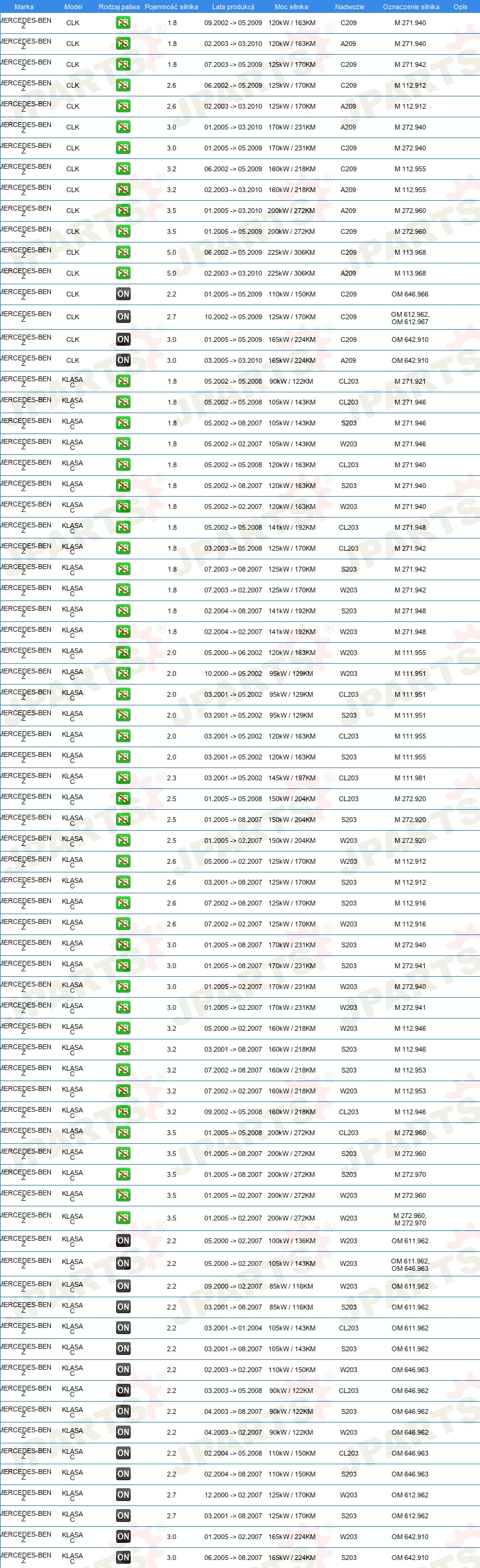Click ON icon in OM 611.962, OM 646.963 row
The width and height of the screenshot is (480, 1568).
123,1263
